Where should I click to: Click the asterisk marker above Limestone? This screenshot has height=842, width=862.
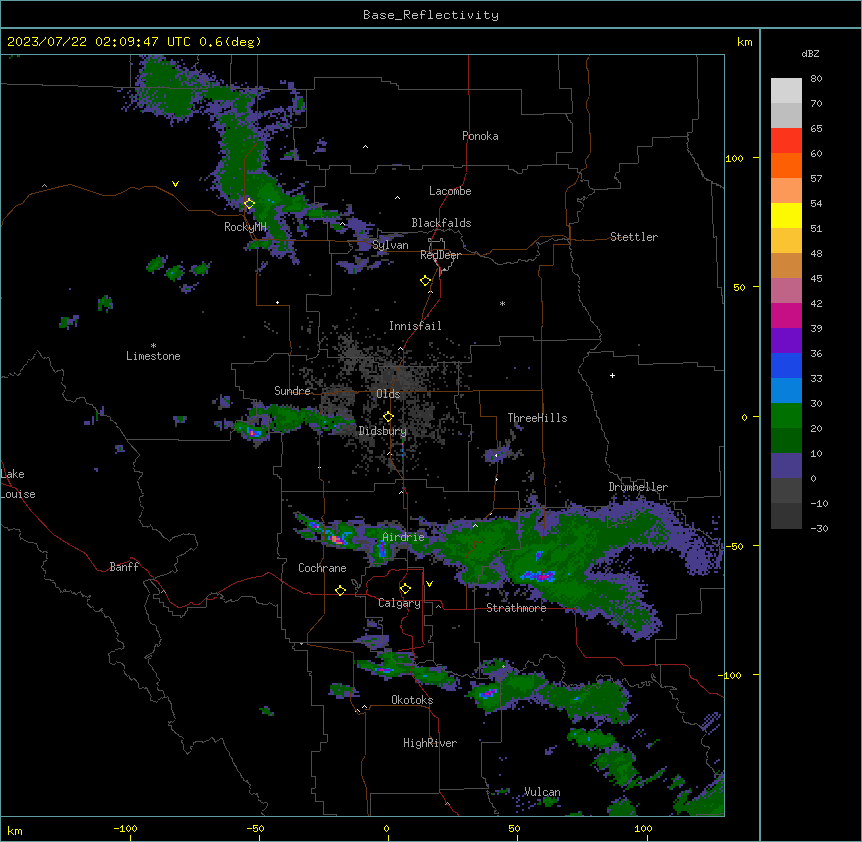click(x=153, y=346)
